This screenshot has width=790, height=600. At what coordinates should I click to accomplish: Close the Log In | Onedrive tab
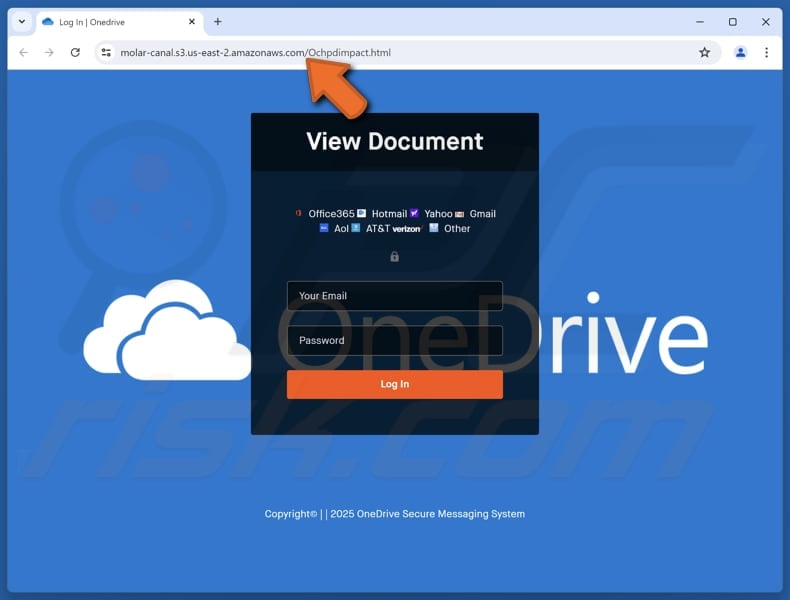click(x=192, y=22)
